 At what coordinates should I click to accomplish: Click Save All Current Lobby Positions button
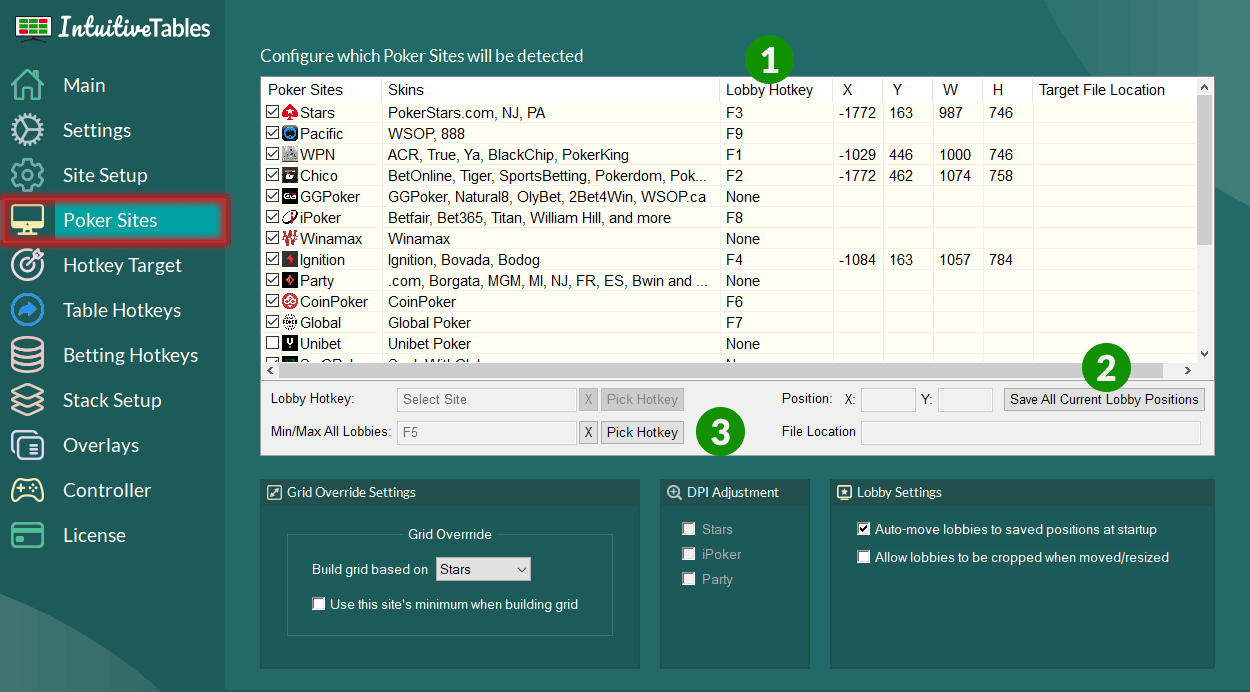pyautogui.click(x=1104, y=399)
